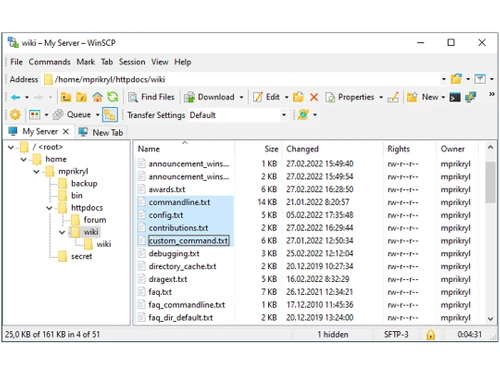Click the lock icon in status bar
Image resolution: width=500 pixels, height=375 pixels.
430,334
